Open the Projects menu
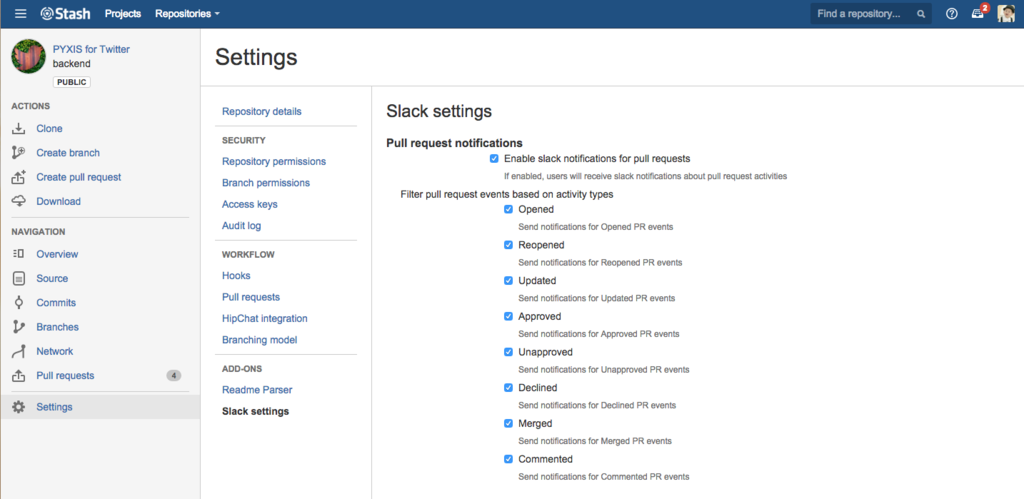Screen dimensions: 1024x499 123,14
